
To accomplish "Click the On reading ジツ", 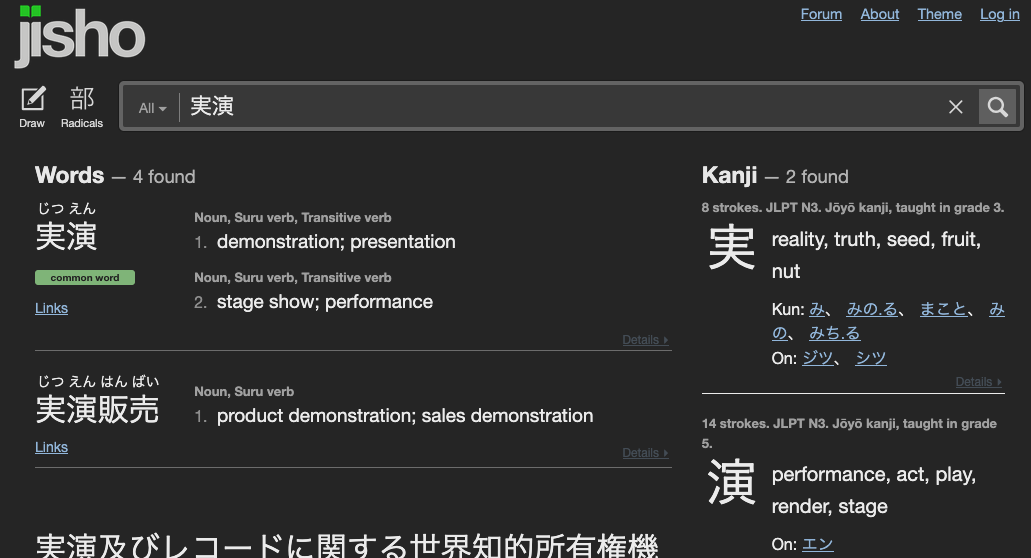I will click(x=817, y=358).
